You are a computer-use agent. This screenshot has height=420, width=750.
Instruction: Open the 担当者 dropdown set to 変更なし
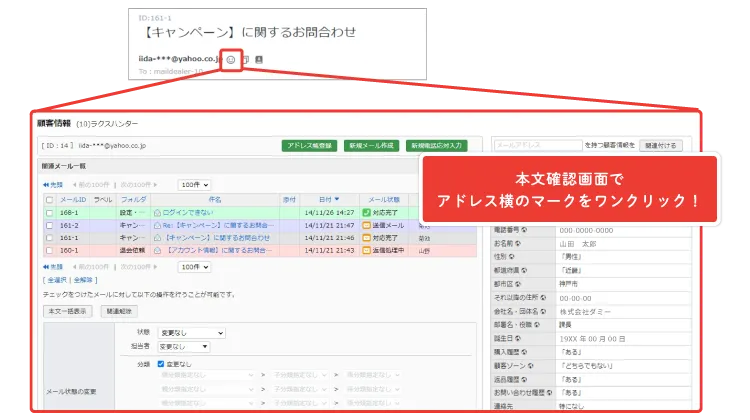point(184,346)
